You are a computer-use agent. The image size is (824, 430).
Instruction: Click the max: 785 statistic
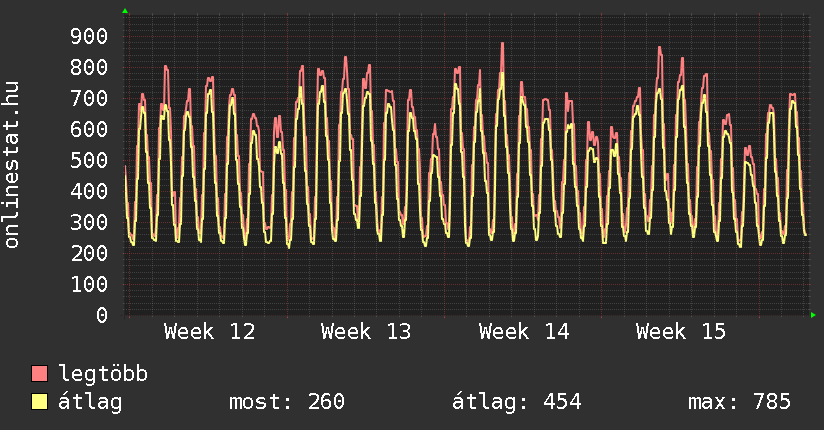click(739, 402)
